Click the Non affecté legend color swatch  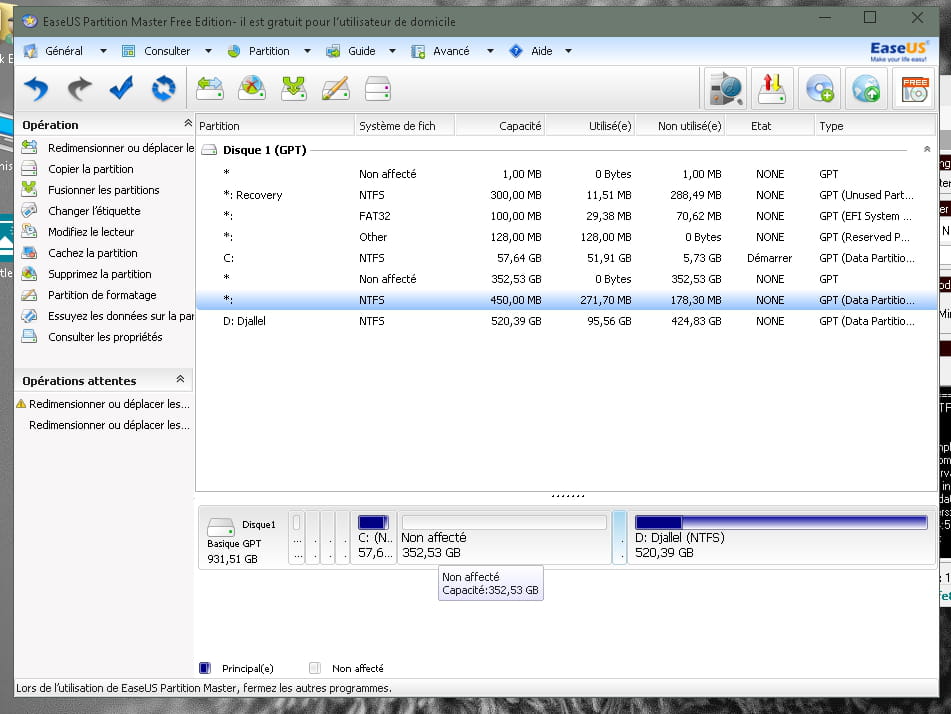[x=315, y=668]
